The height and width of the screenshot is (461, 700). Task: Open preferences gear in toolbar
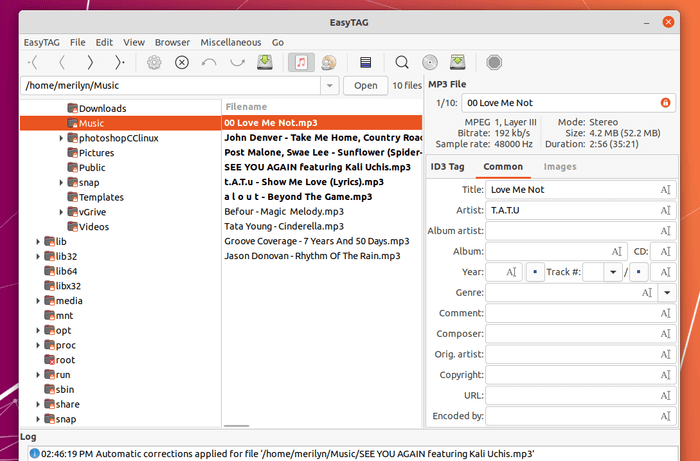pos(154,62)
